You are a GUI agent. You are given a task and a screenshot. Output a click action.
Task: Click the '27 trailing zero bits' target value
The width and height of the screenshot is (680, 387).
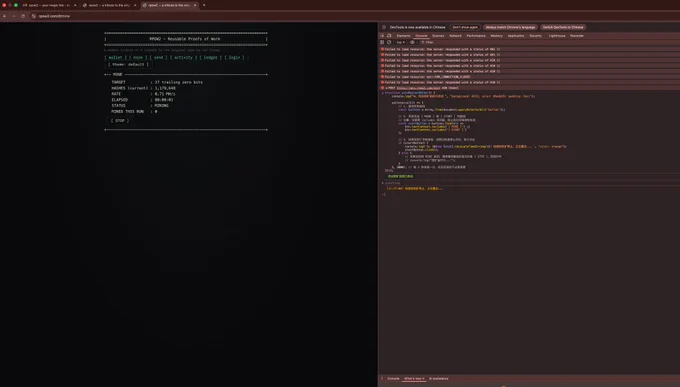(x=179, y=82)
